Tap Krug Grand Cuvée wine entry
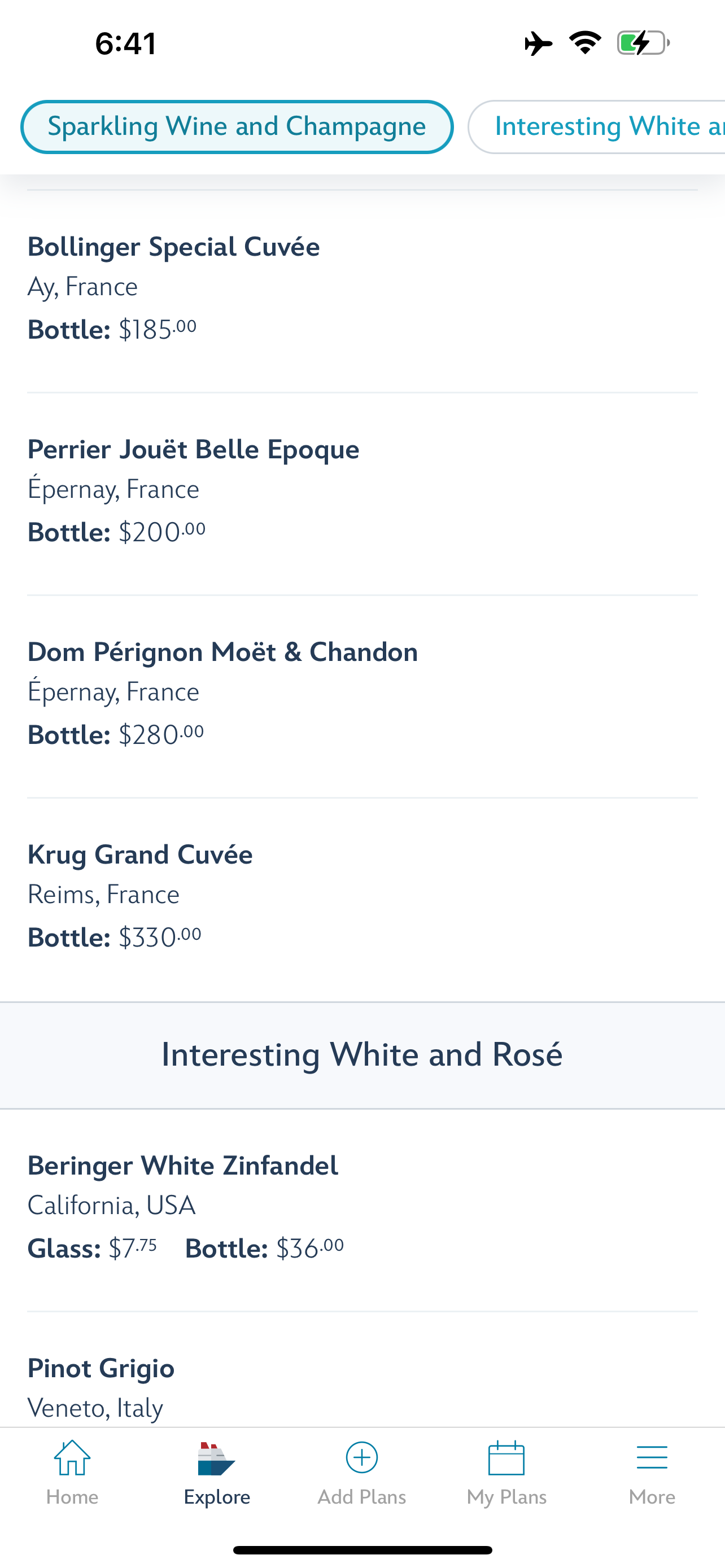 pos(140,855)
